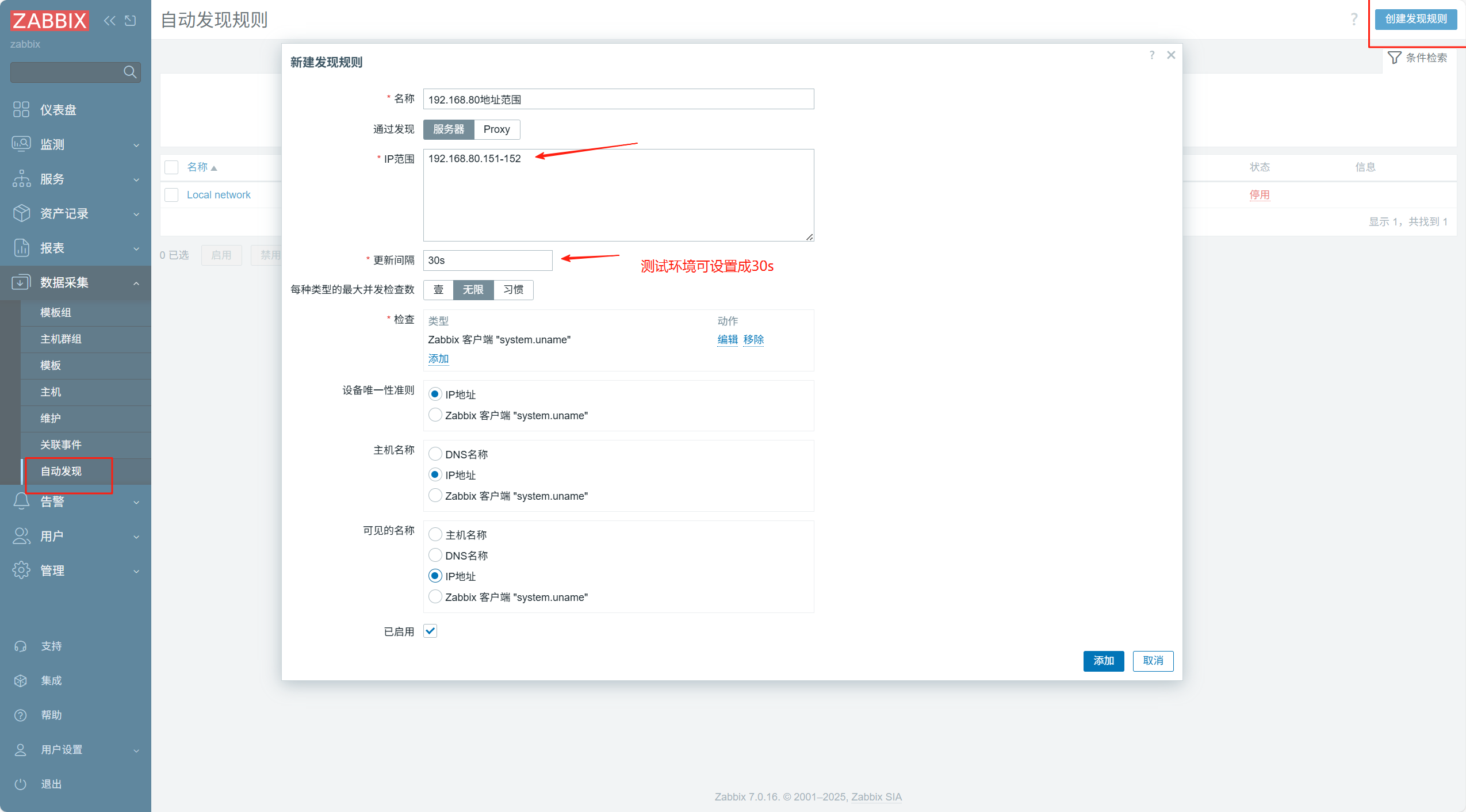This screenshot has width=1466, height=812.
Task: Click the 资产记录 inventory cube icon
Action: coord(21,213)
